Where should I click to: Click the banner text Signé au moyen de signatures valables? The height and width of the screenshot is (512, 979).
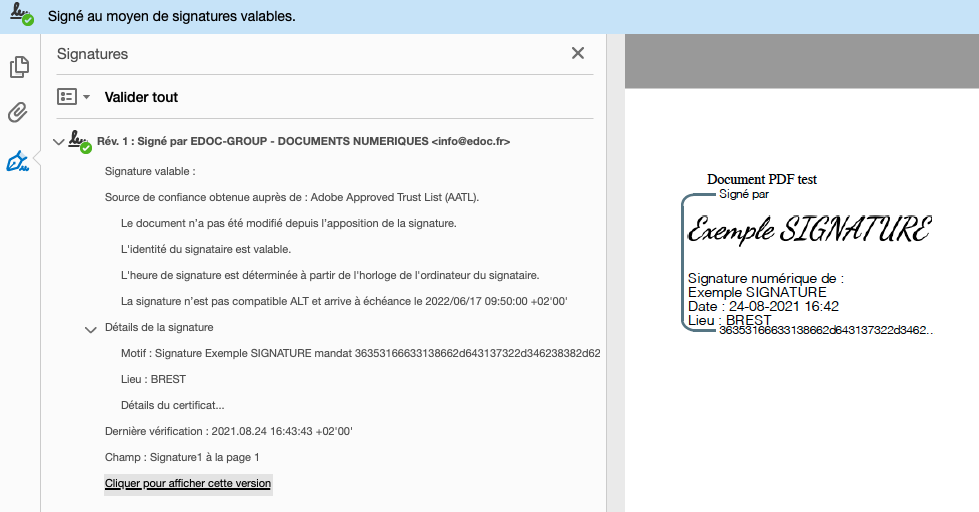172,16
